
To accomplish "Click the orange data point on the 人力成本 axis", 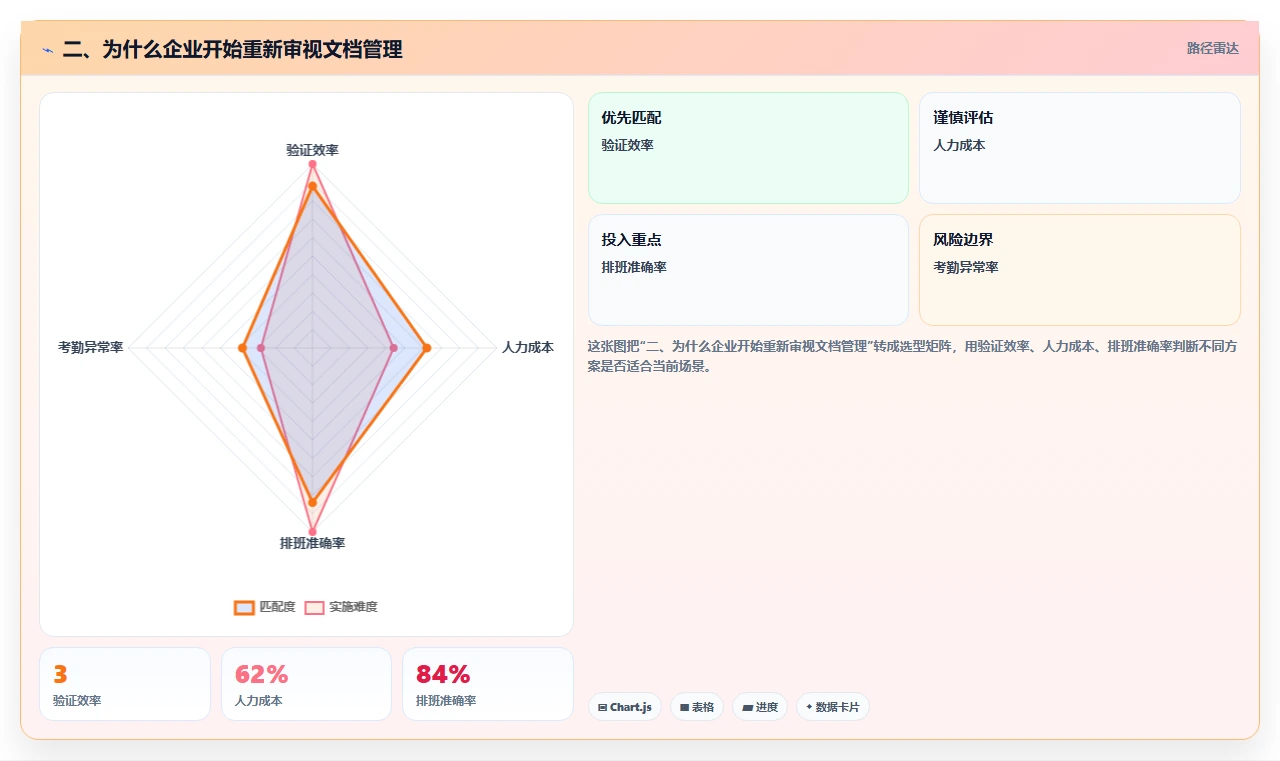I will pos(427,348).
